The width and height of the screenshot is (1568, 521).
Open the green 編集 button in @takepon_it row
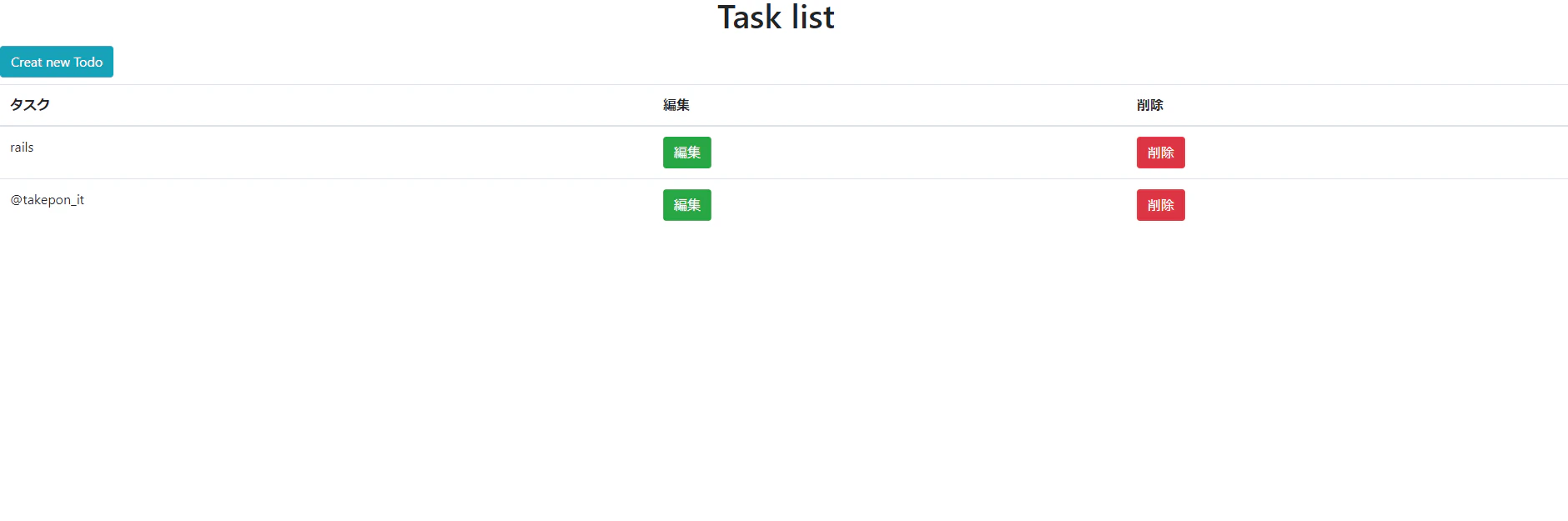click(687, 205)
